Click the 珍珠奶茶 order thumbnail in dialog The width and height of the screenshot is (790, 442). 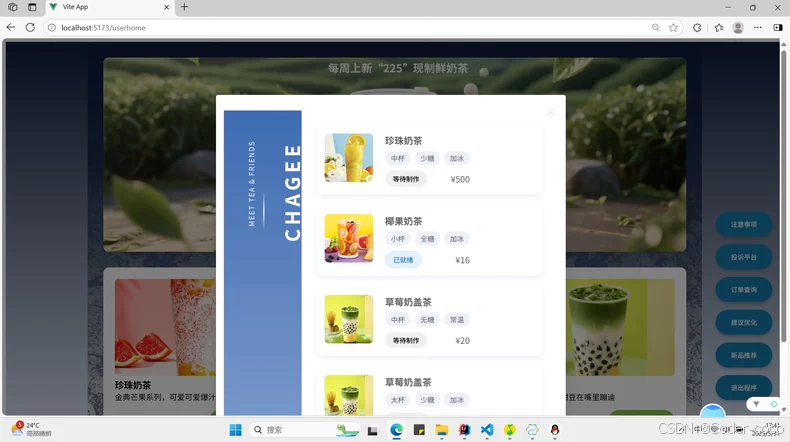(349, 157)
